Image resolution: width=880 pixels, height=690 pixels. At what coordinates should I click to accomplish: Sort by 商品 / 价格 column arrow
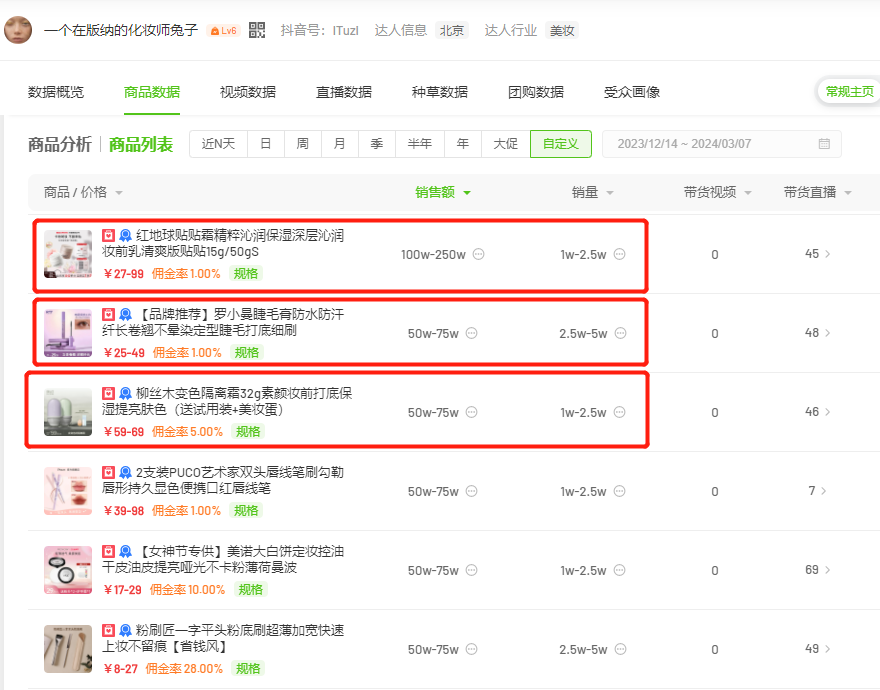(x=118, y=193)
